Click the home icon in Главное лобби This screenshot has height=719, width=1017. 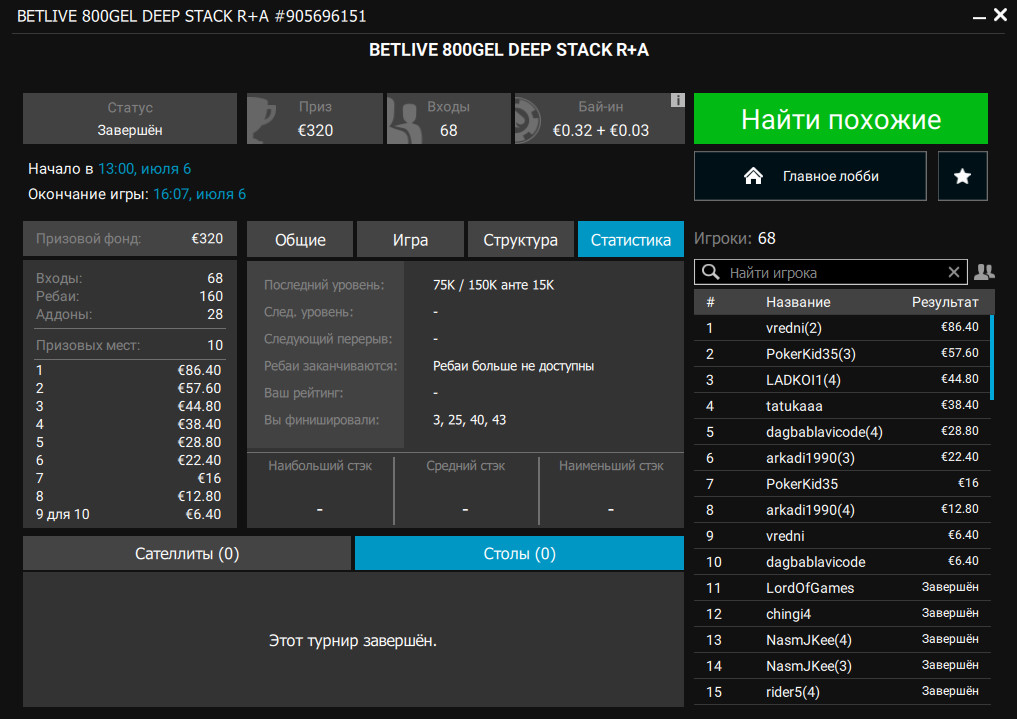pos(754,176)
